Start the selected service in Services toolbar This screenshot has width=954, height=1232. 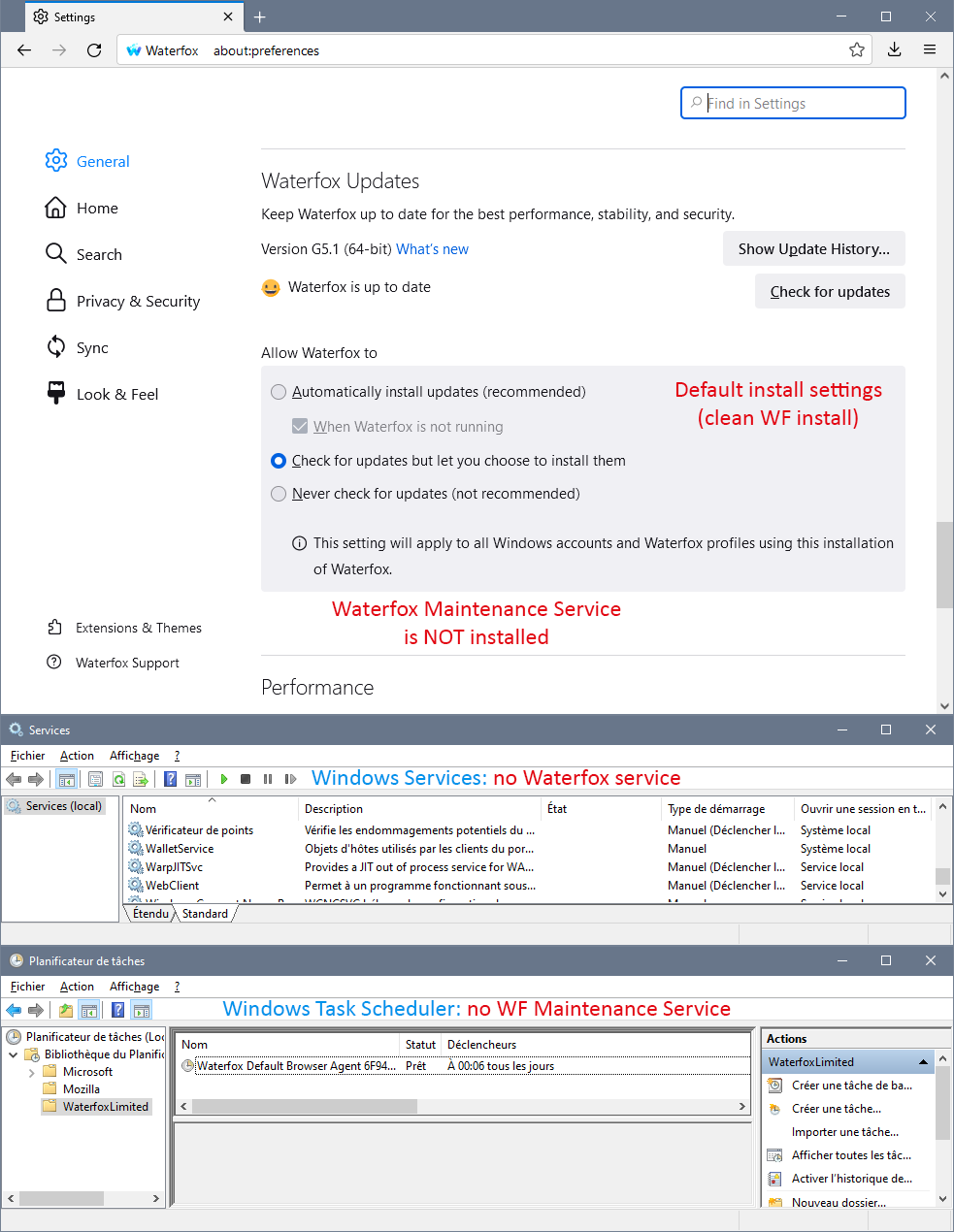pos(224,779)
